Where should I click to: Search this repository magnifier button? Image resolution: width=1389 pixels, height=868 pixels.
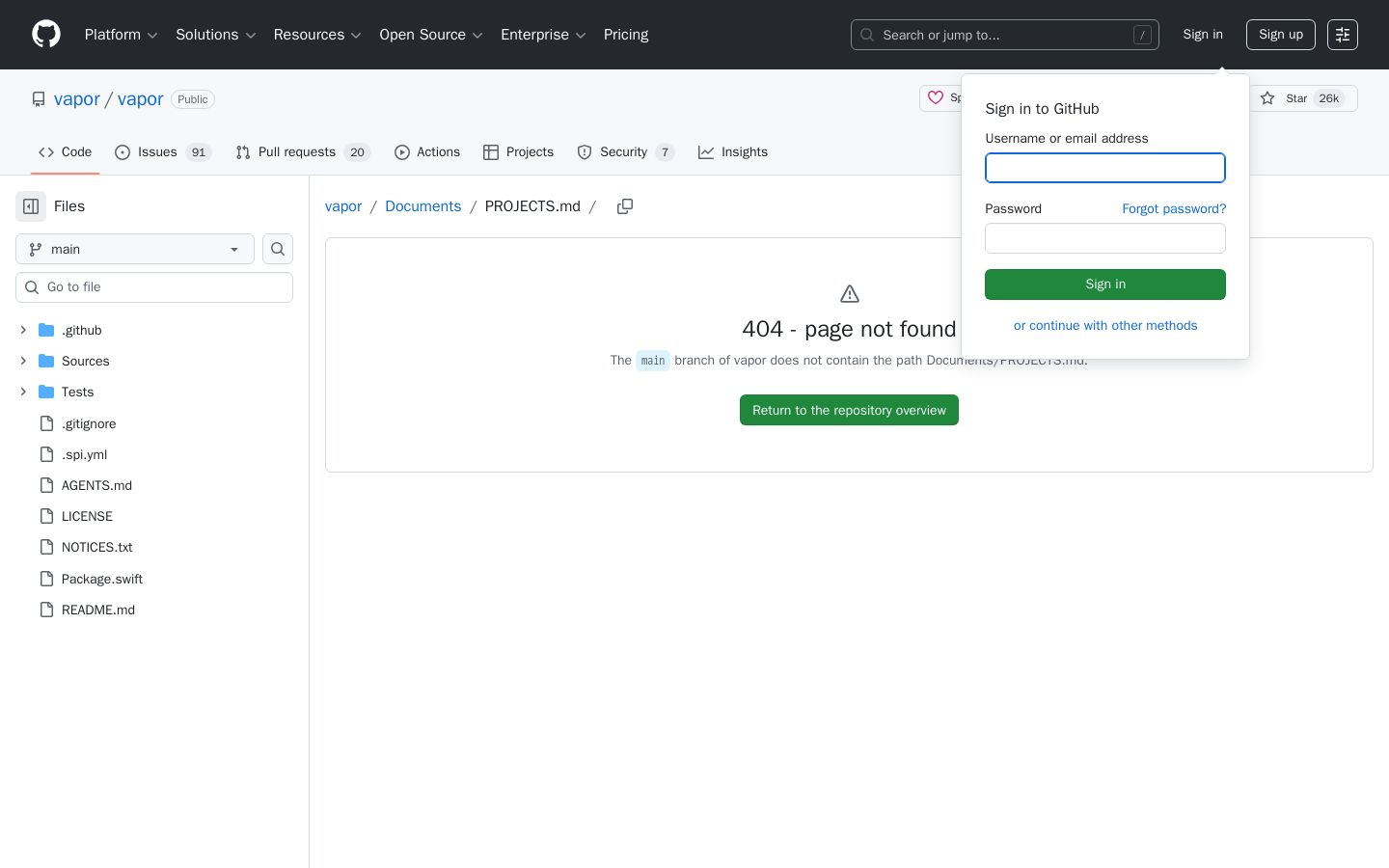coord(278,249)
